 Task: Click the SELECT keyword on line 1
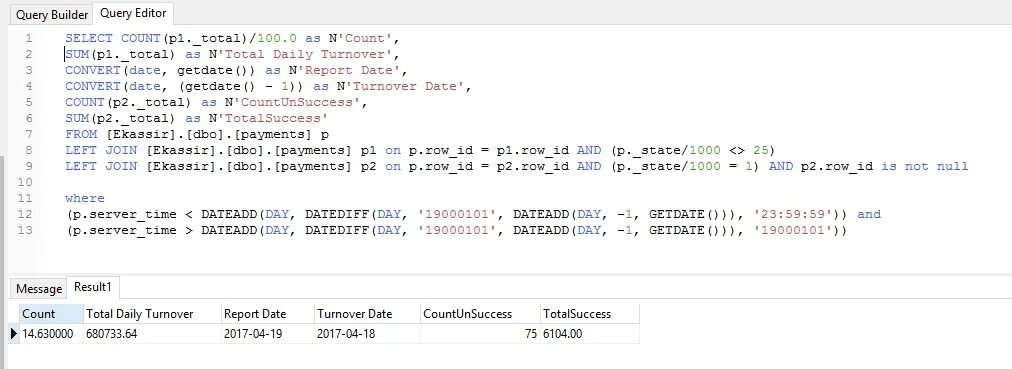pos(89,39)
